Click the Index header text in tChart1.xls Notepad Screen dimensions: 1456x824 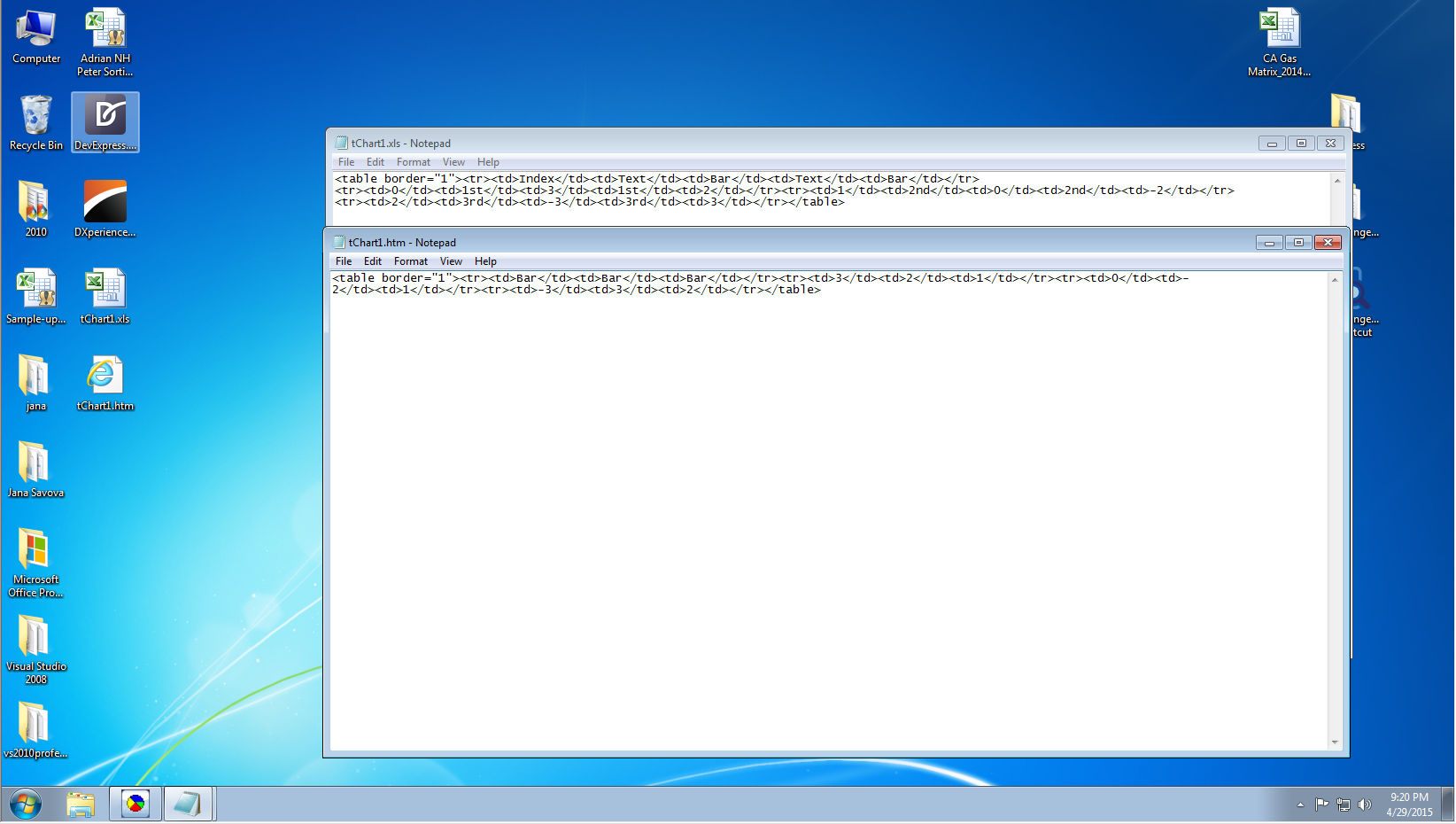coord(537,179)
